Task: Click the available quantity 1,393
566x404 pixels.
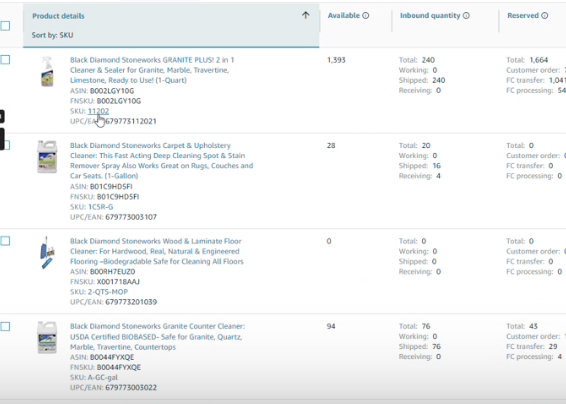Action: (x=336, y=60)
